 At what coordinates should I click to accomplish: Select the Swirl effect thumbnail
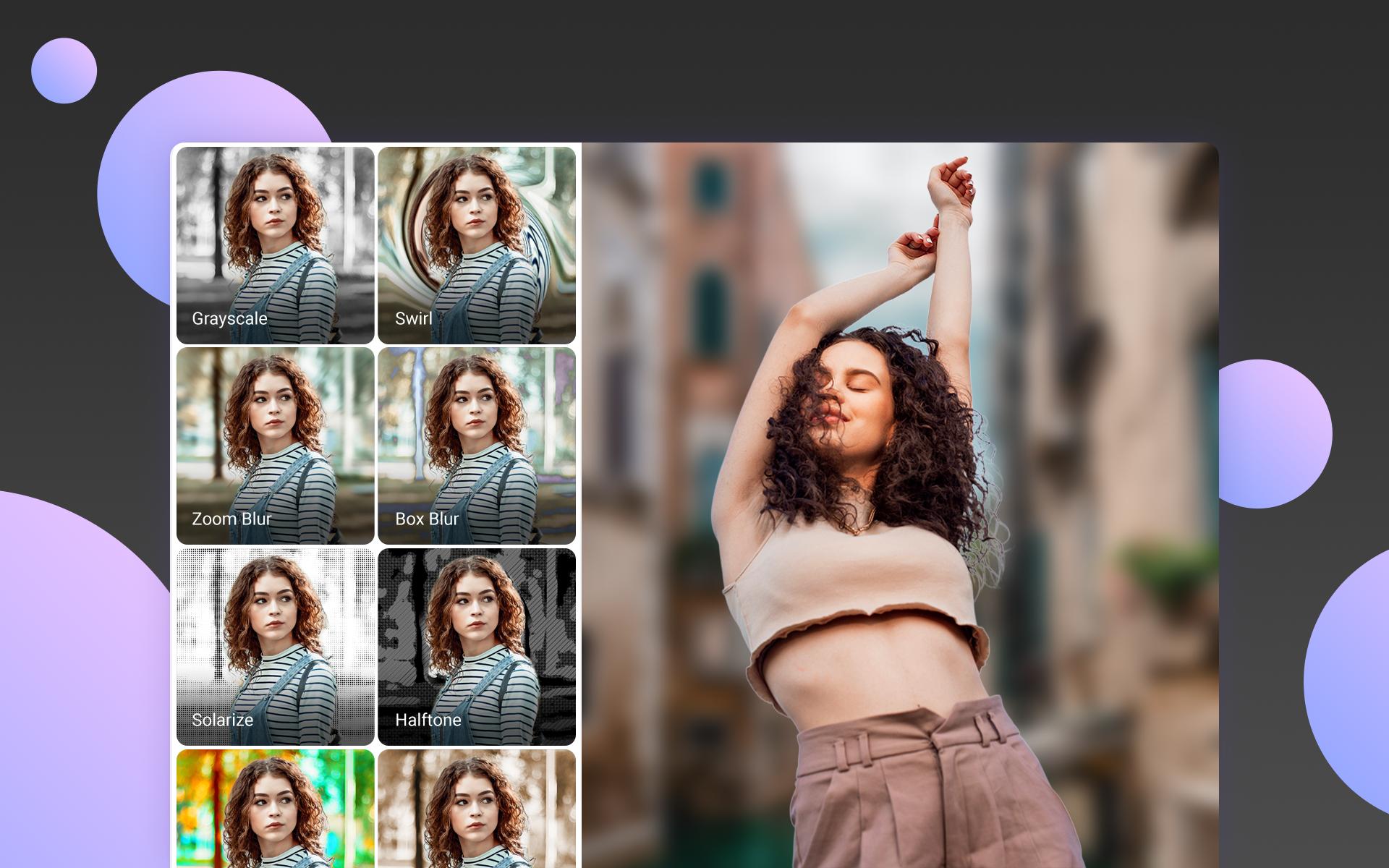point(477,245)
